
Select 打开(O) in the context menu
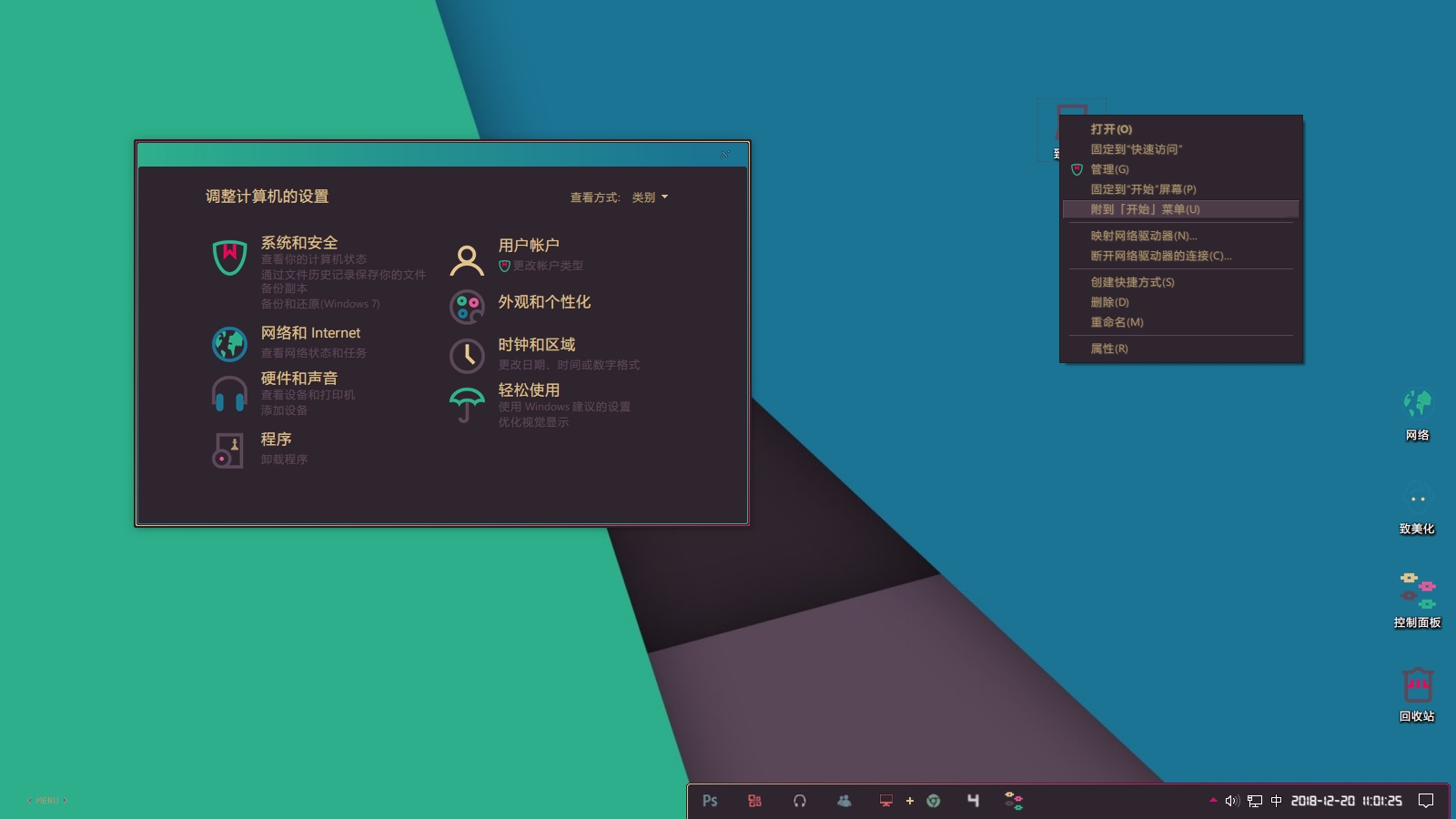click(1111, 129)
